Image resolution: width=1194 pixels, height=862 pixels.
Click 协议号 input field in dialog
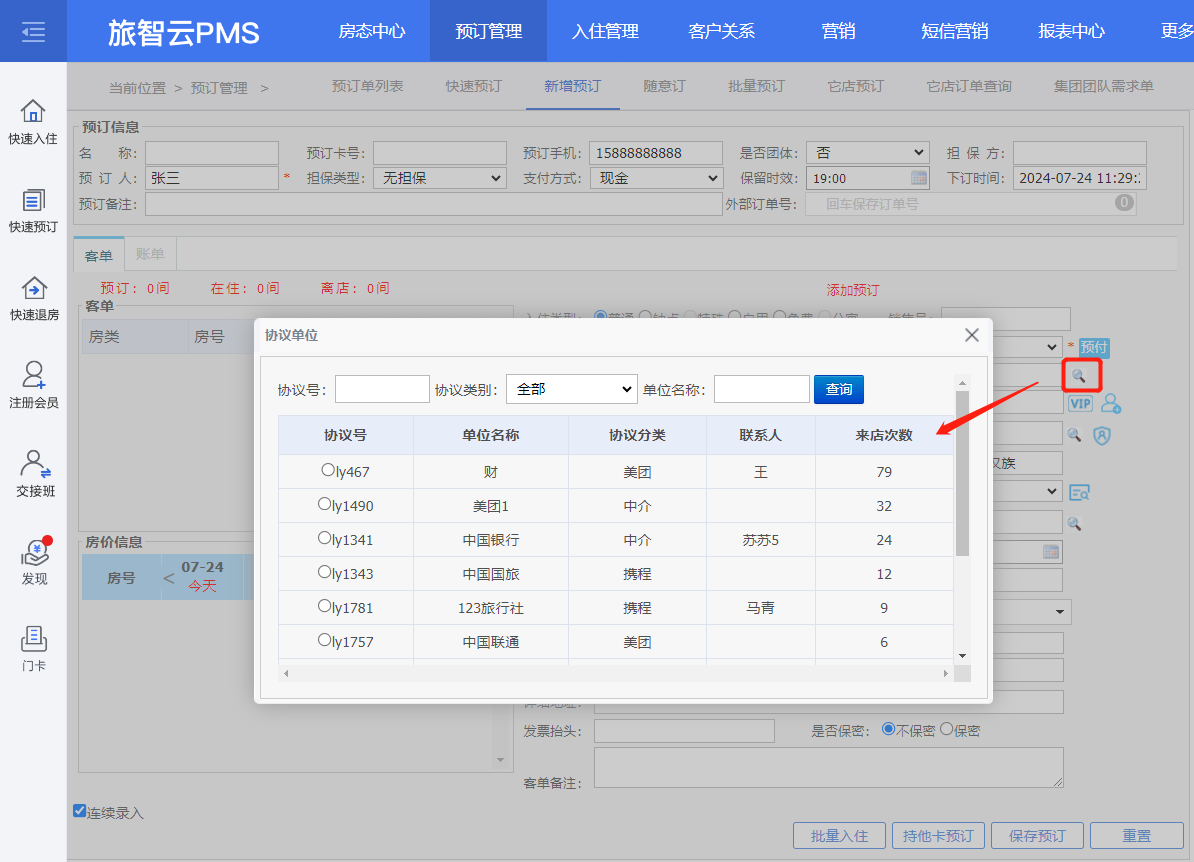[382, 389]
